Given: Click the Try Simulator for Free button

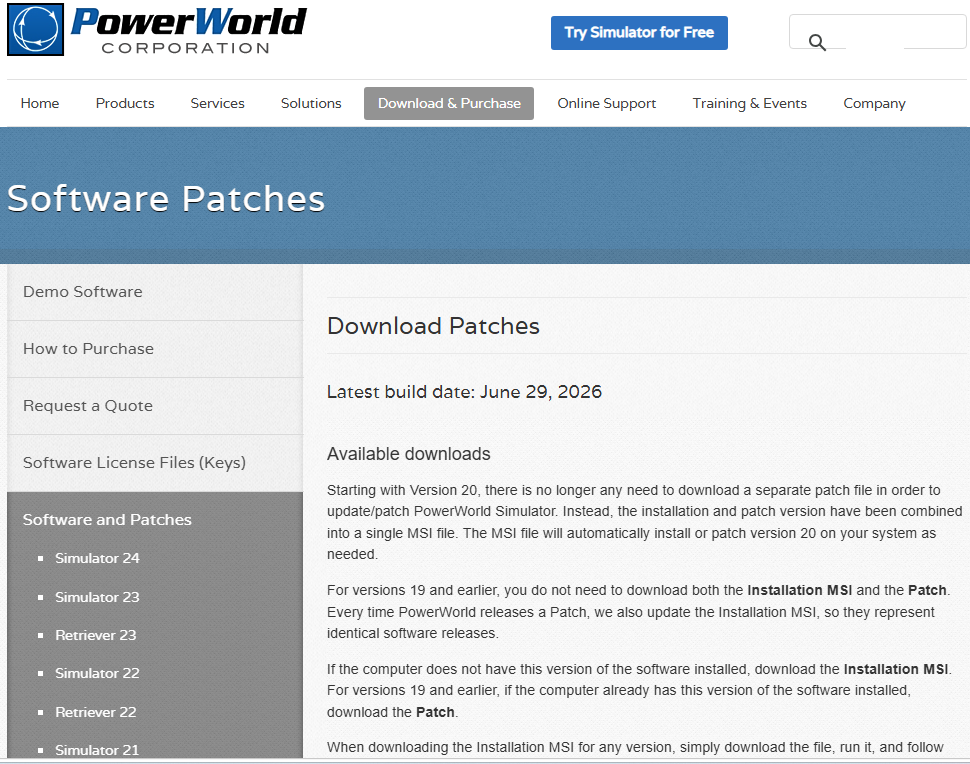Looking at the screenshot, I should [x=639, y=33].
